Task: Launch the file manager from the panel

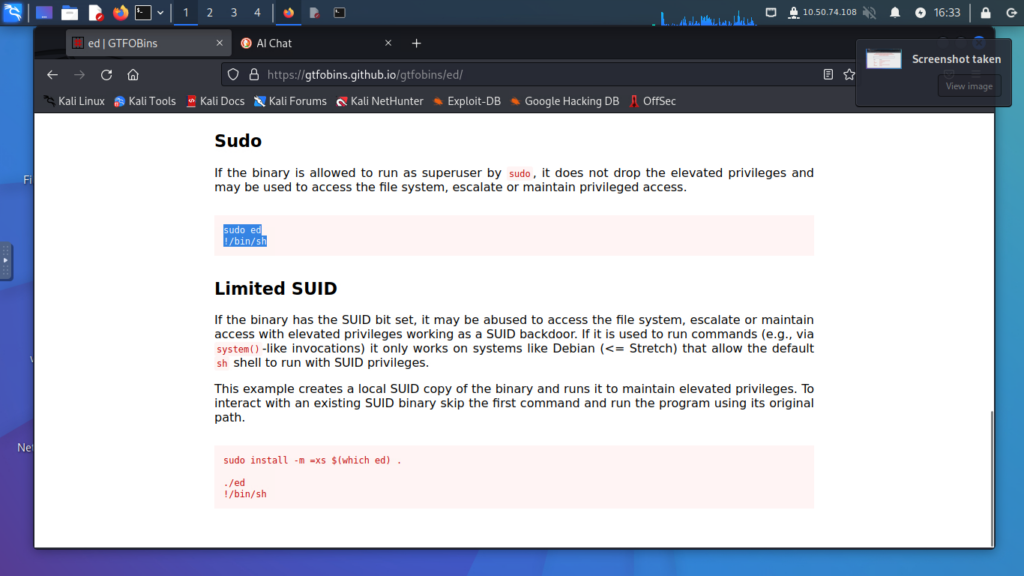Action: (69, 13)
